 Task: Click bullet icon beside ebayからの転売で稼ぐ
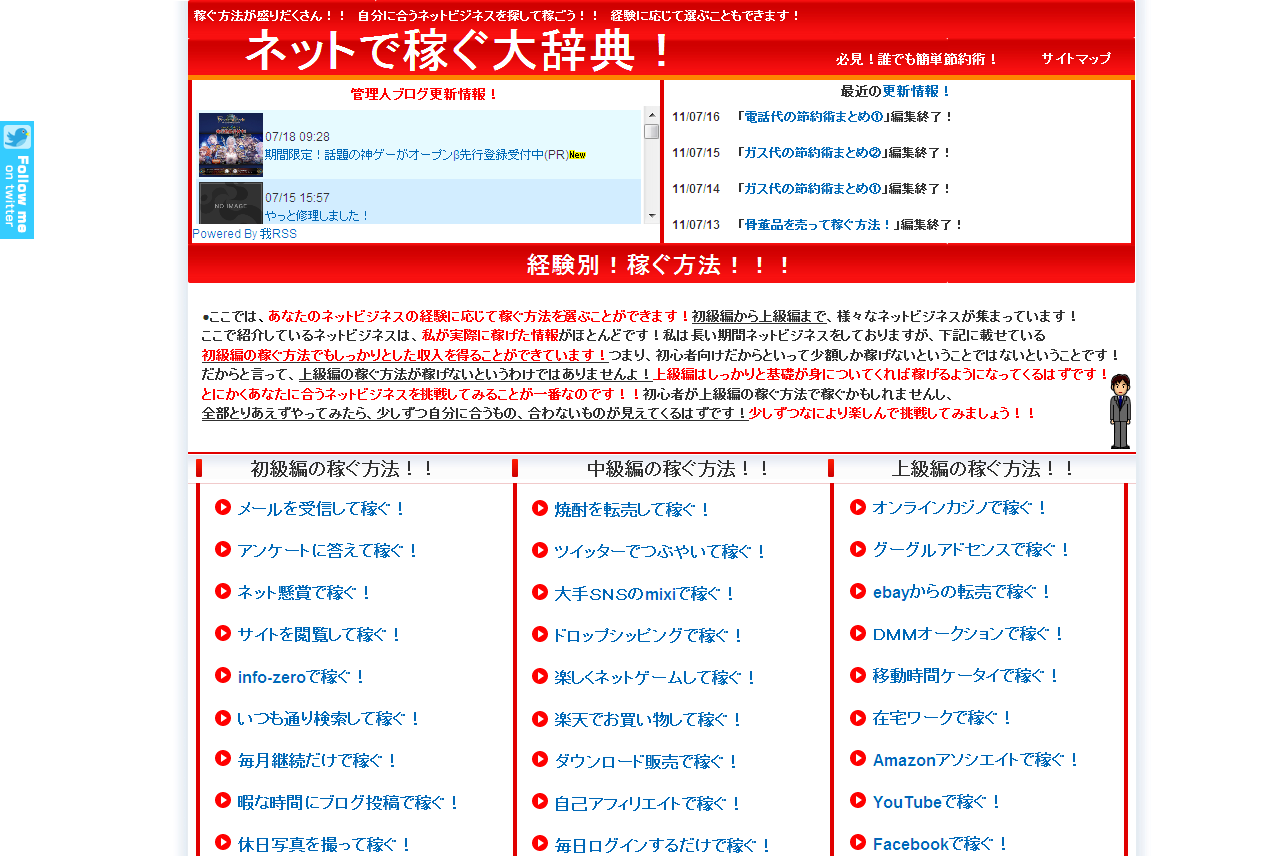858,591
